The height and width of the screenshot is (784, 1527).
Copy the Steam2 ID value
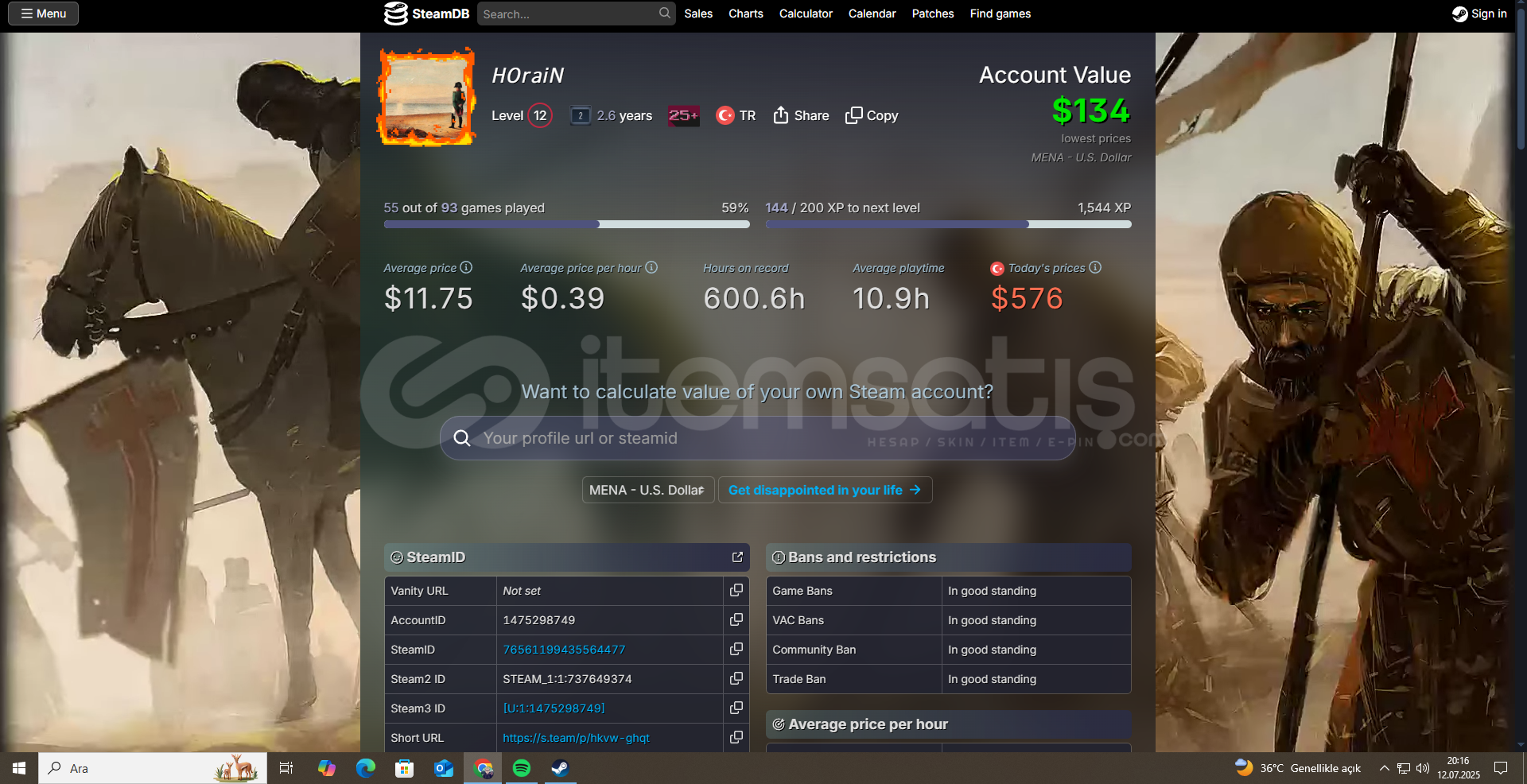click(736, 678)
